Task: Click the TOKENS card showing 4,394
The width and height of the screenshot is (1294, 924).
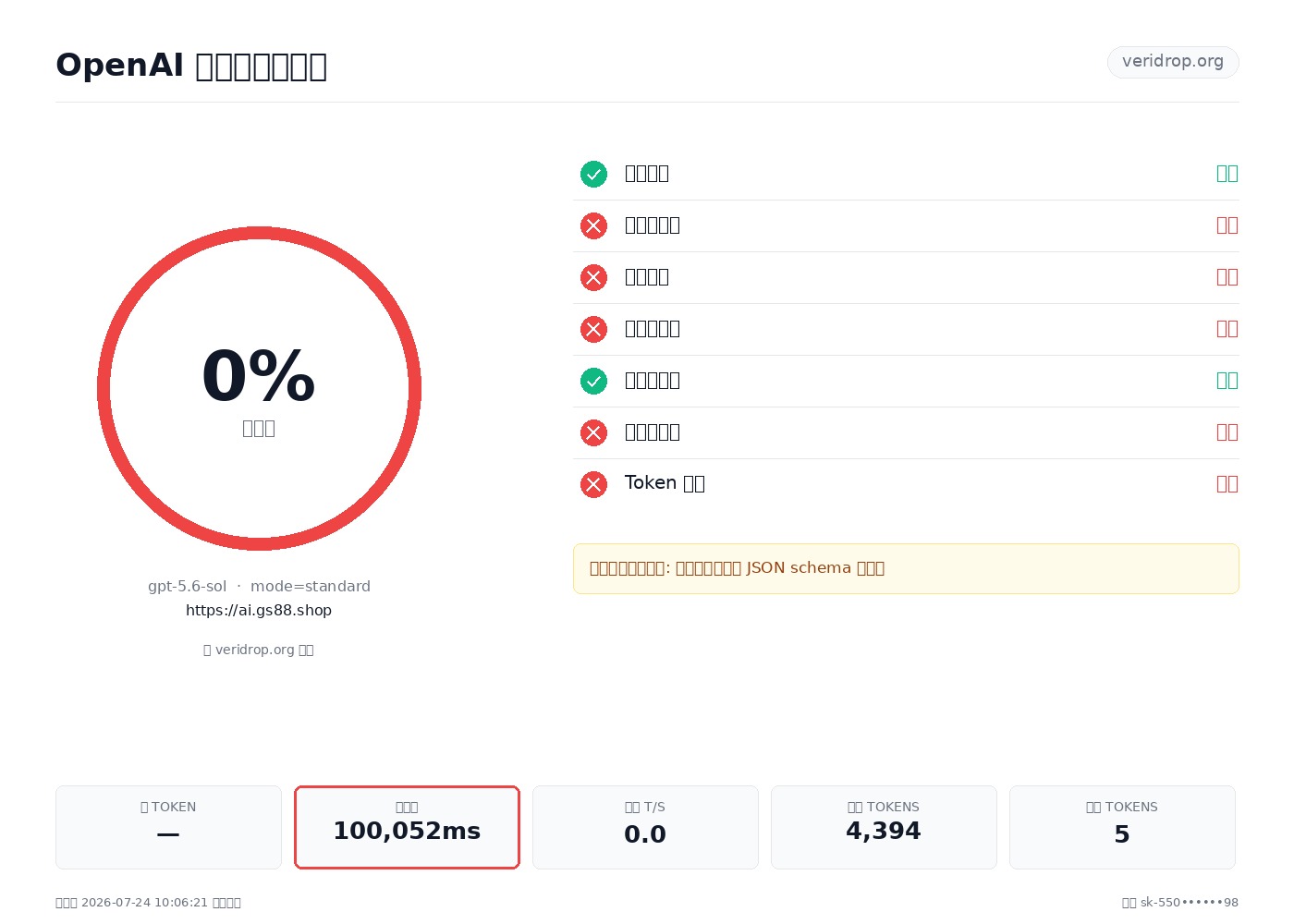Action: coord(884,827)
